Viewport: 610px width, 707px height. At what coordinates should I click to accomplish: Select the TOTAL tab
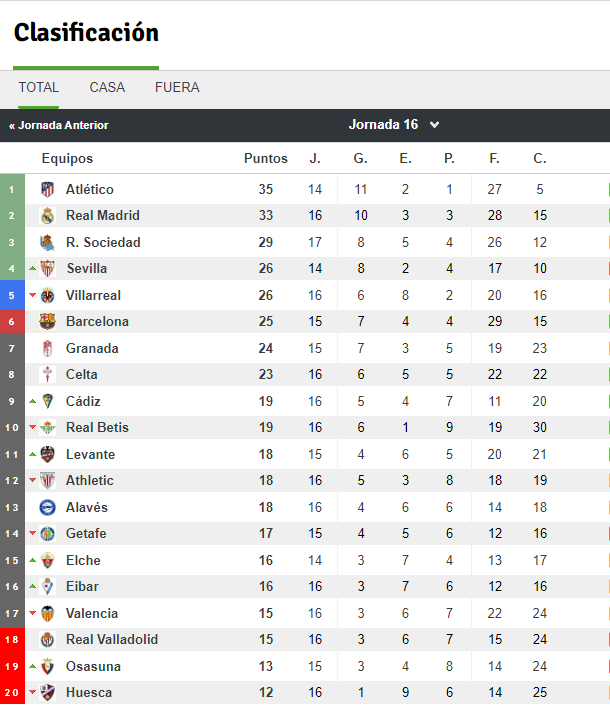click(x=38, y=87)
